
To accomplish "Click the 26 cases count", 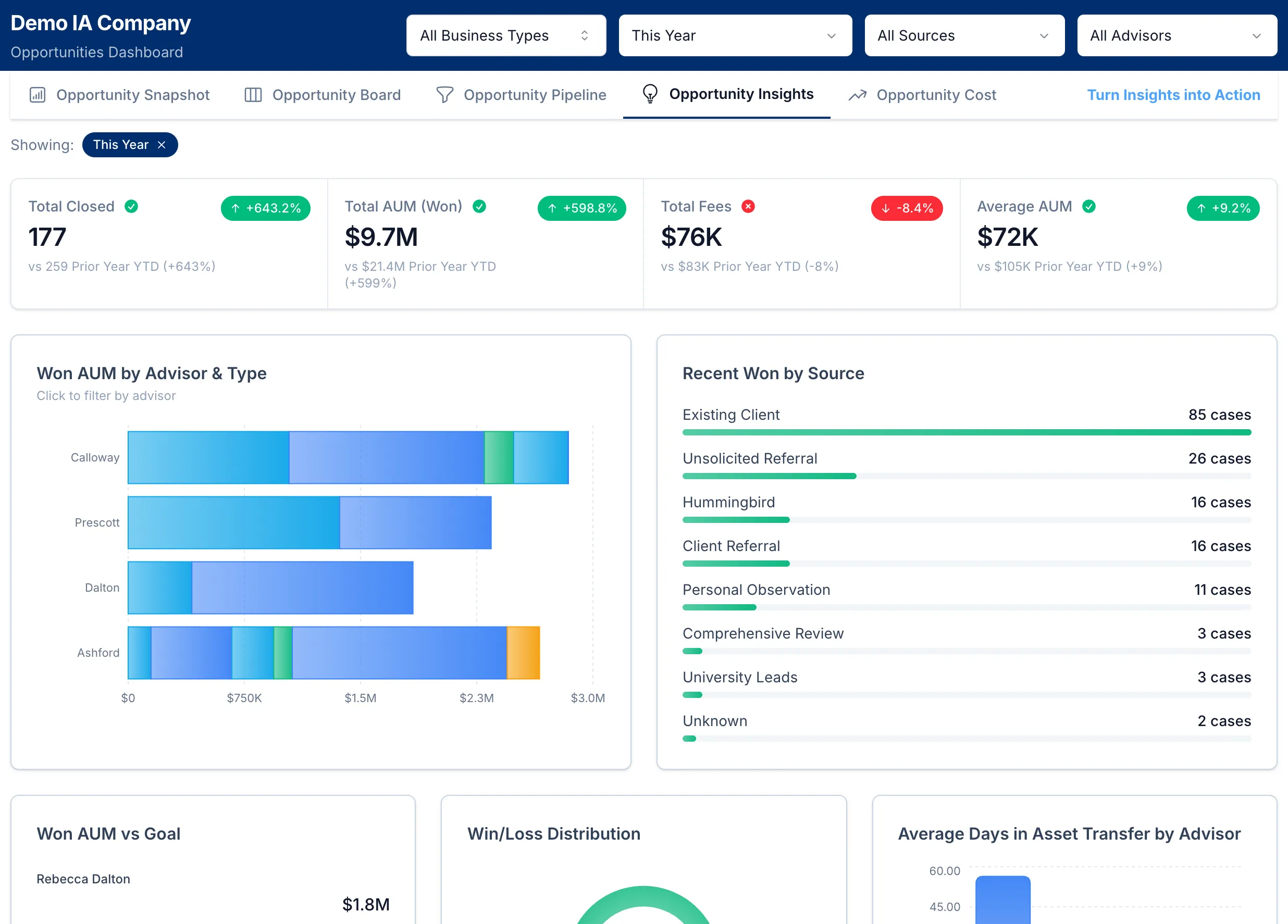I will 1219,458.
